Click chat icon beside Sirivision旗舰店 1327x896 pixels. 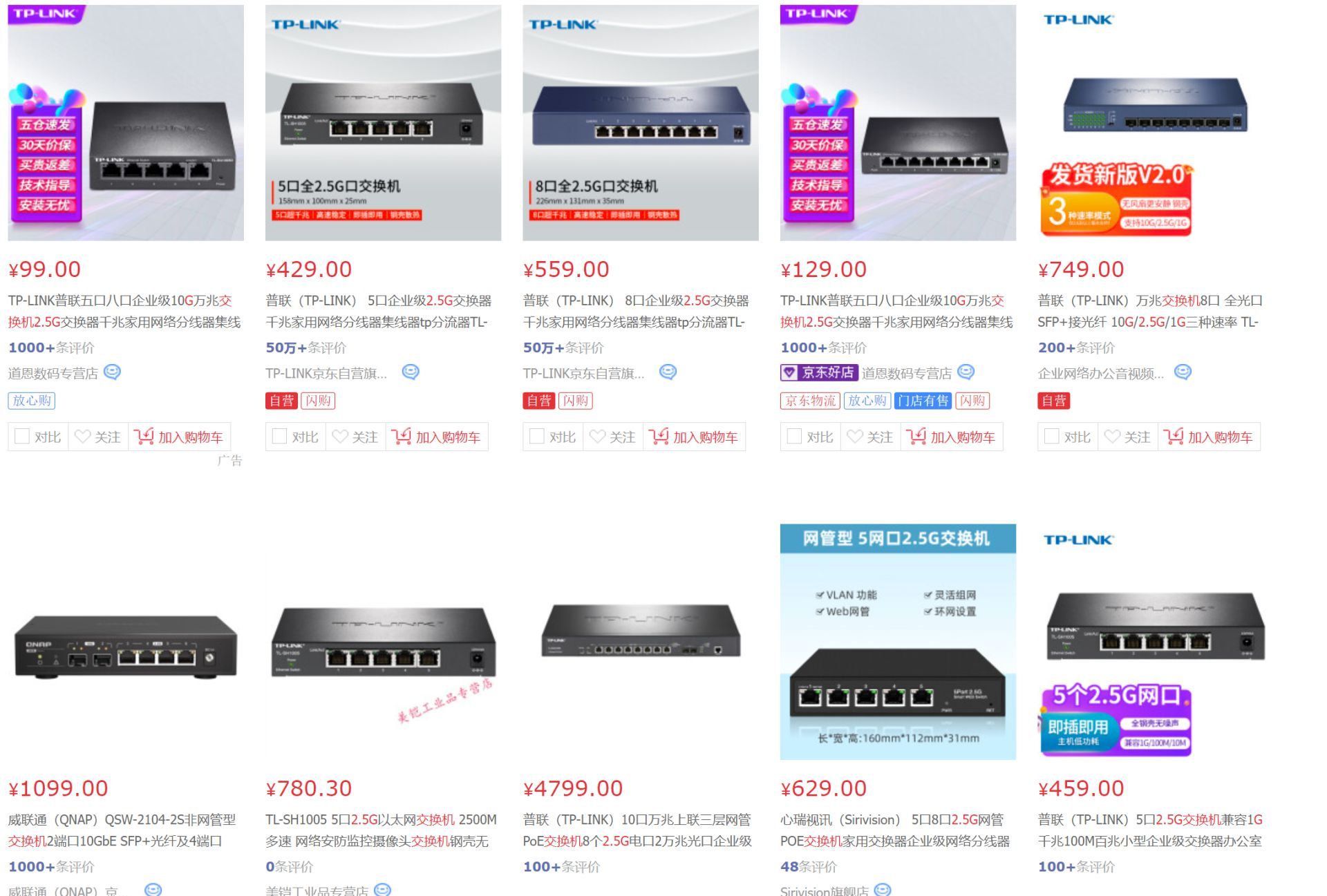click(883, 889)
